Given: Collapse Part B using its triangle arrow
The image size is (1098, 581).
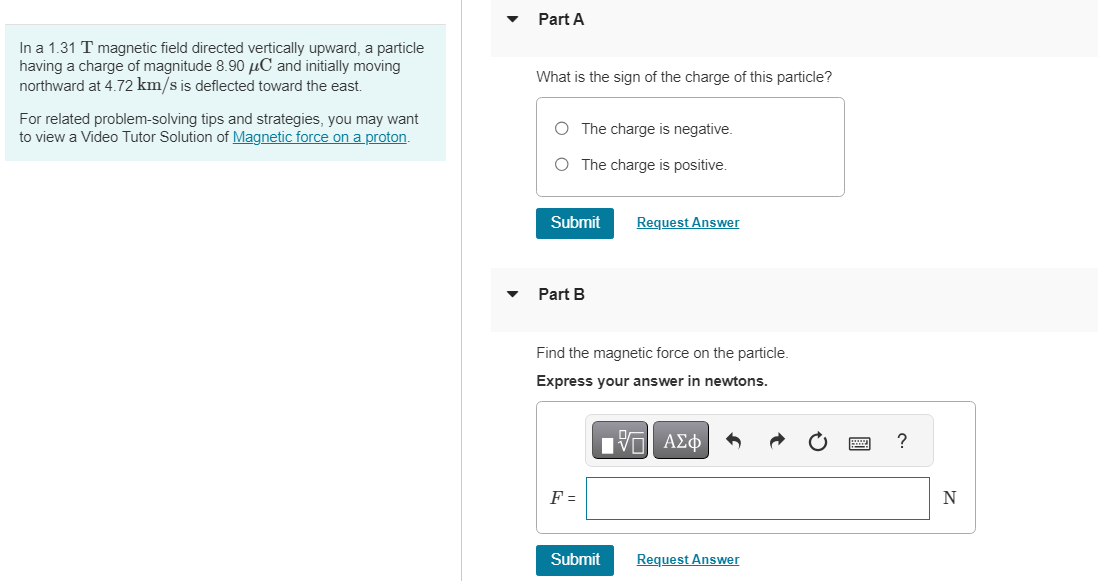Looking at the screenshot, I should (x=513, y=294).
